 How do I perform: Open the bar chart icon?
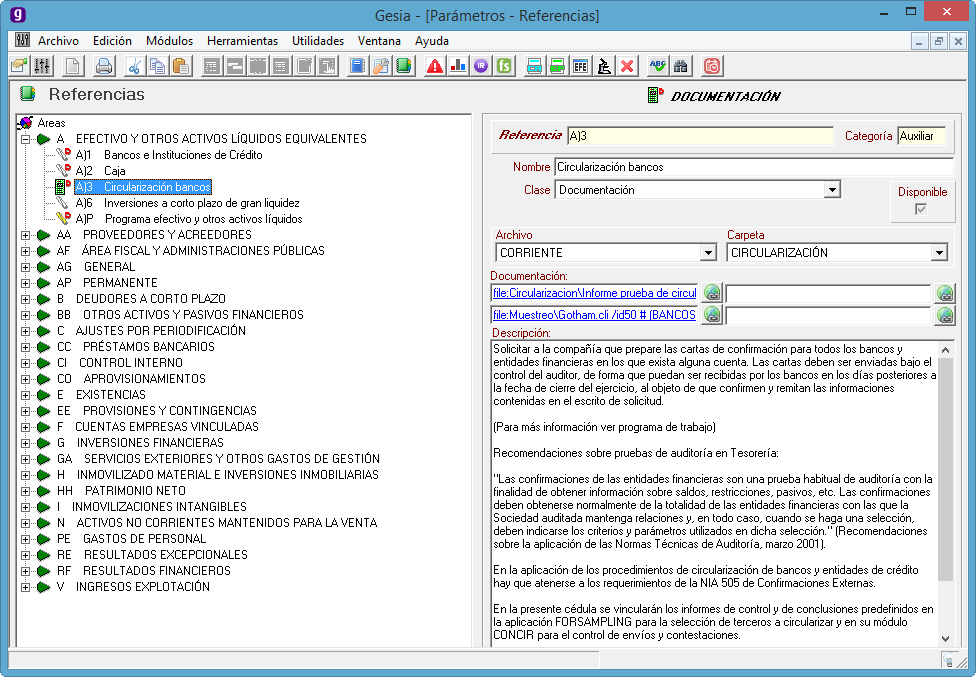(458, 66)
